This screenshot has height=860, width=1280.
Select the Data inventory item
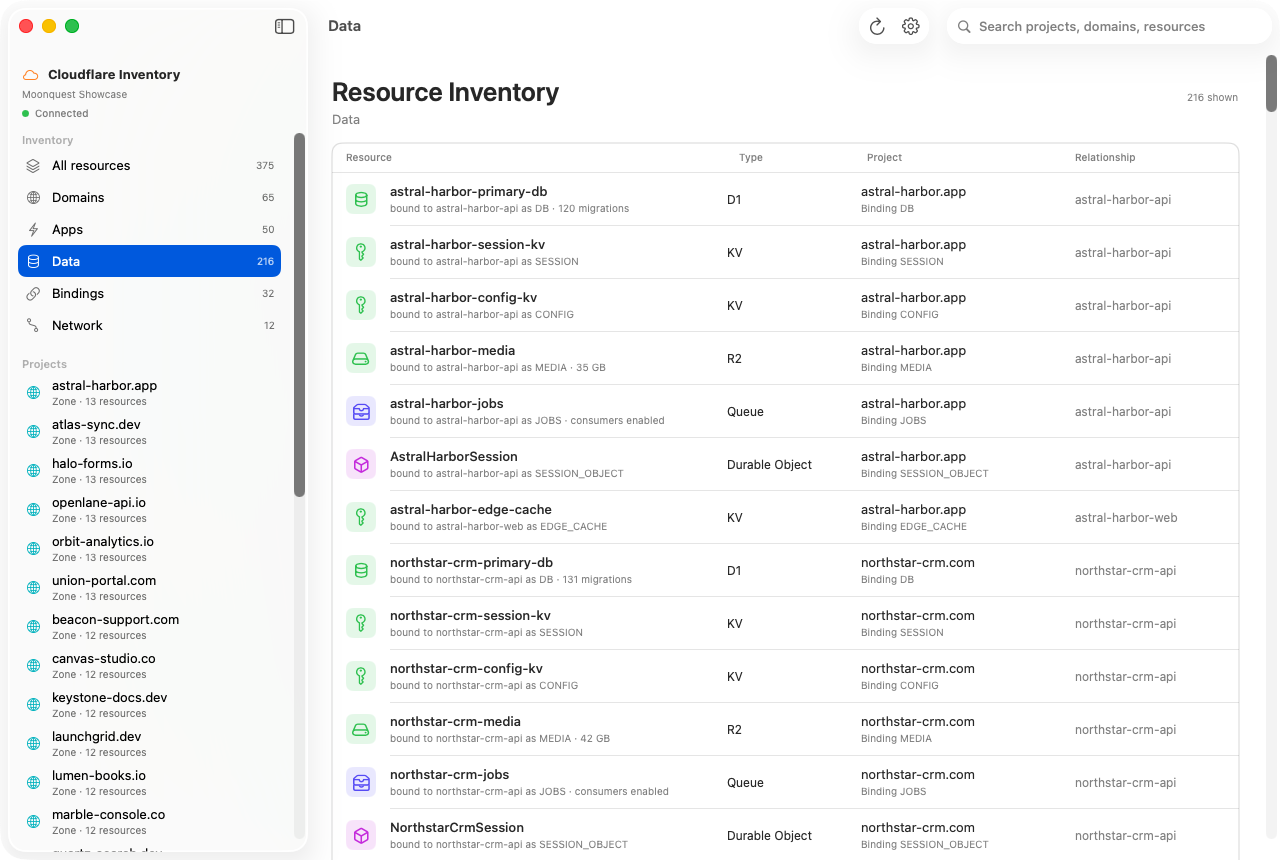pos(150,262)
